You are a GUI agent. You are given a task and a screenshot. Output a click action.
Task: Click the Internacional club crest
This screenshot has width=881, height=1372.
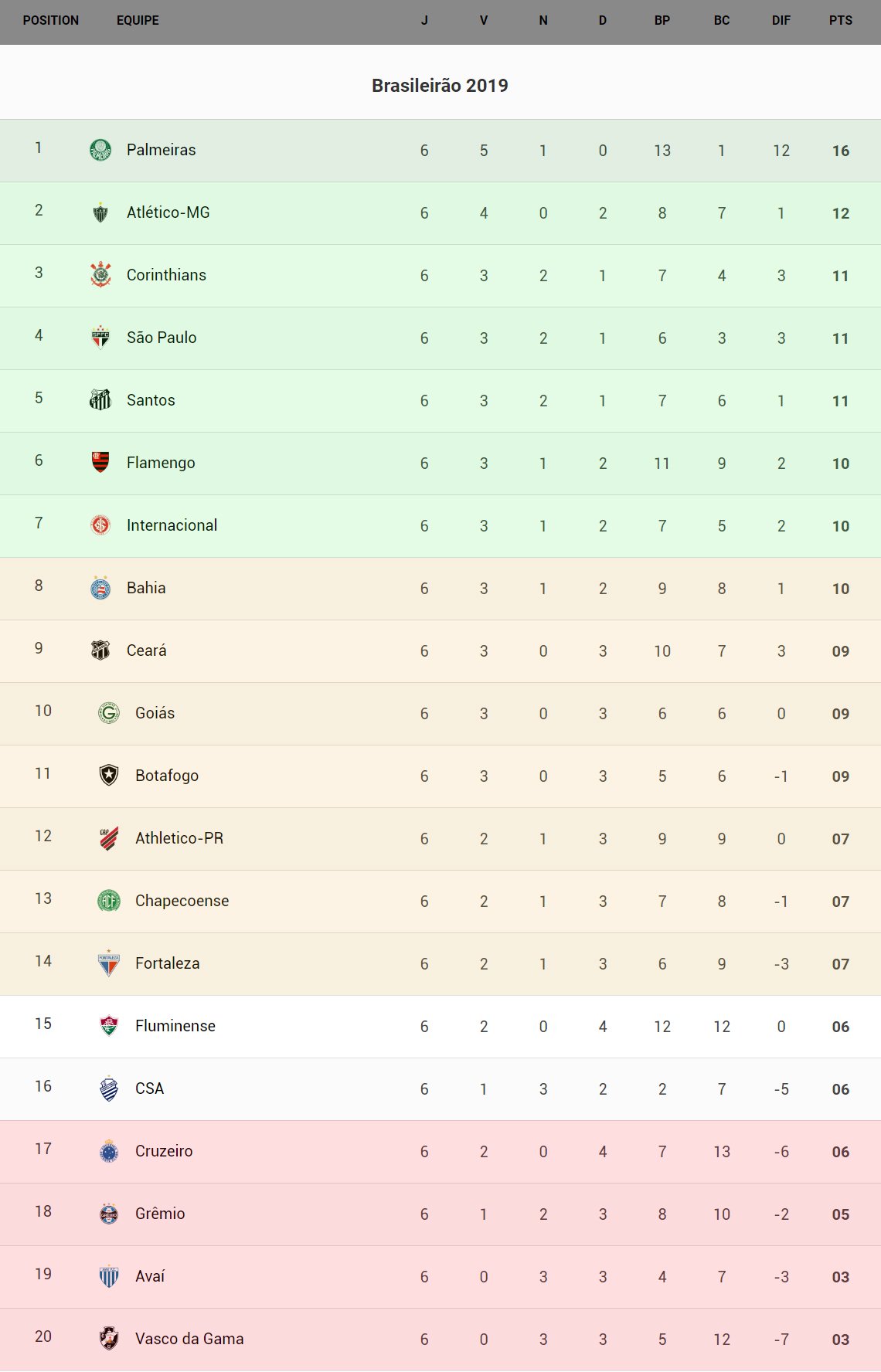click(x=100, y=525)
